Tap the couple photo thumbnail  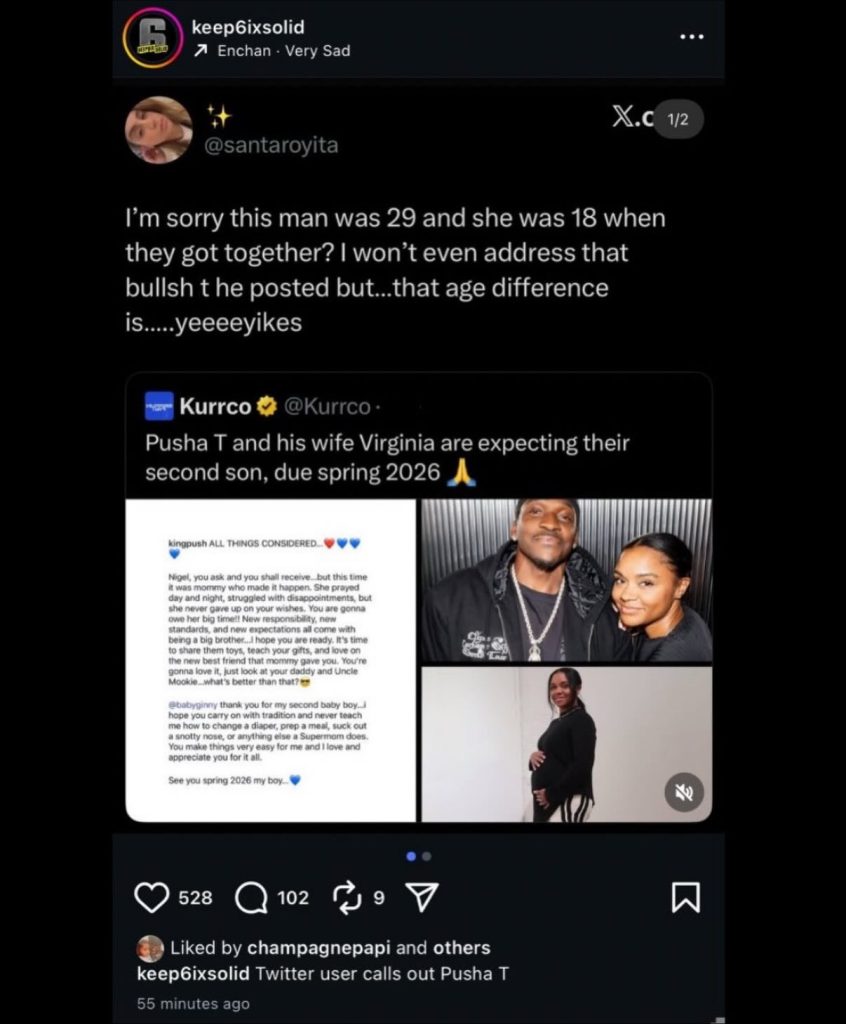pyautogui.click(x=566, y=581)
